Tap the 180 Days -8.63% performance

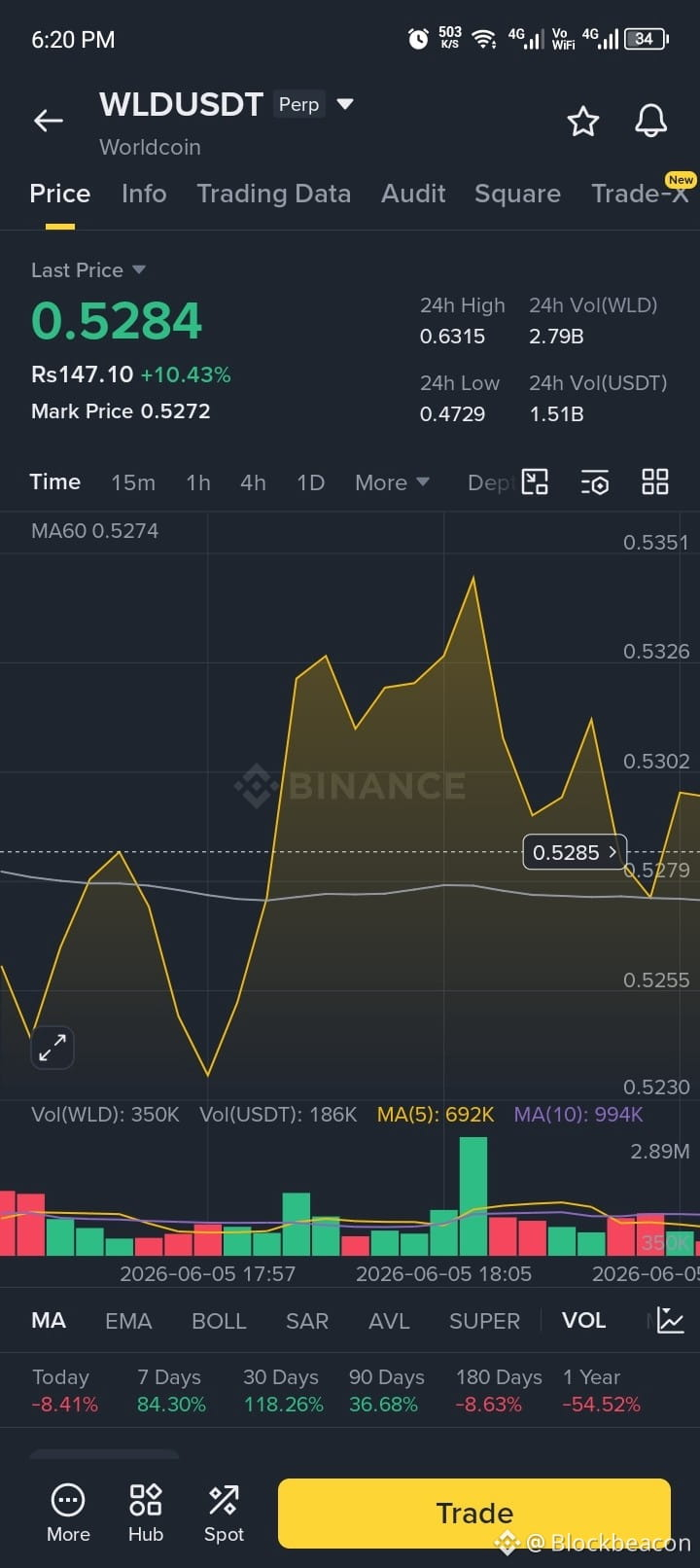pos(499,1391)
